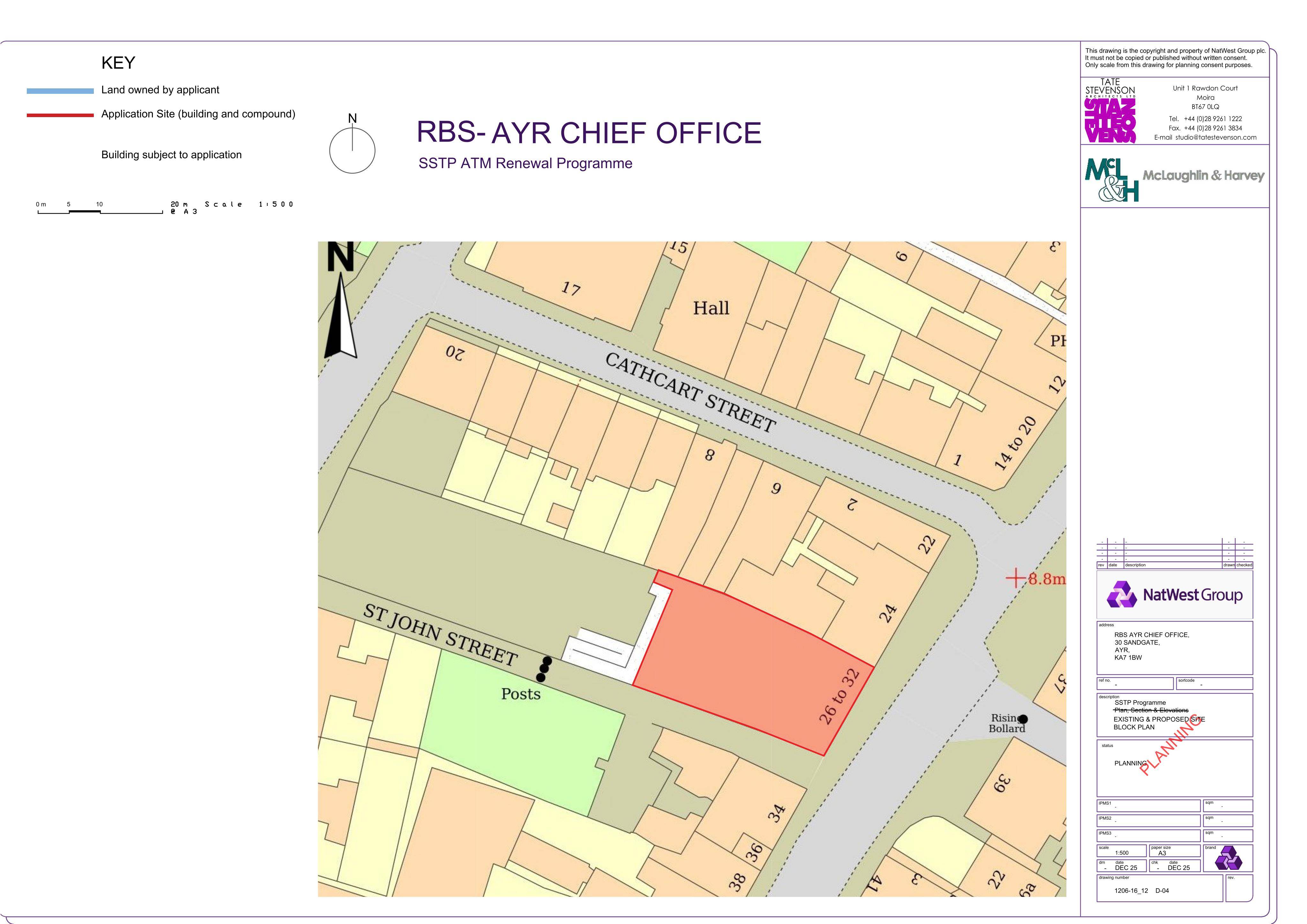1307x924 pixels.
Task: Click 'Application Site (building and compound)' label
Action: click(198, 114)
